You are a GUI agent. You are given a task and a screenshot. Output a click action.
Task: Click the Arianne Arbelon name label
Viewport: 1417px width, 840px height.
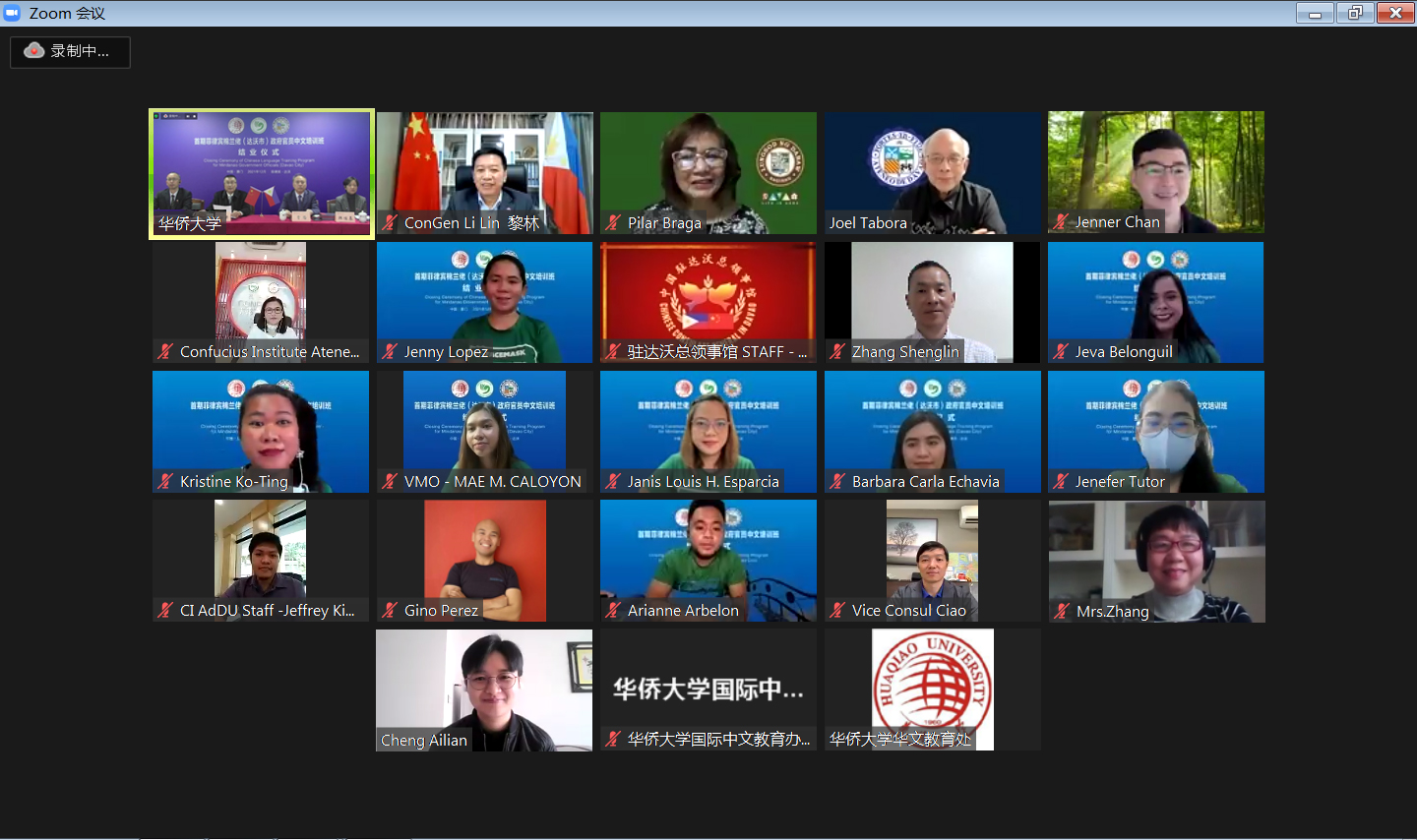[x=683, y=611]
